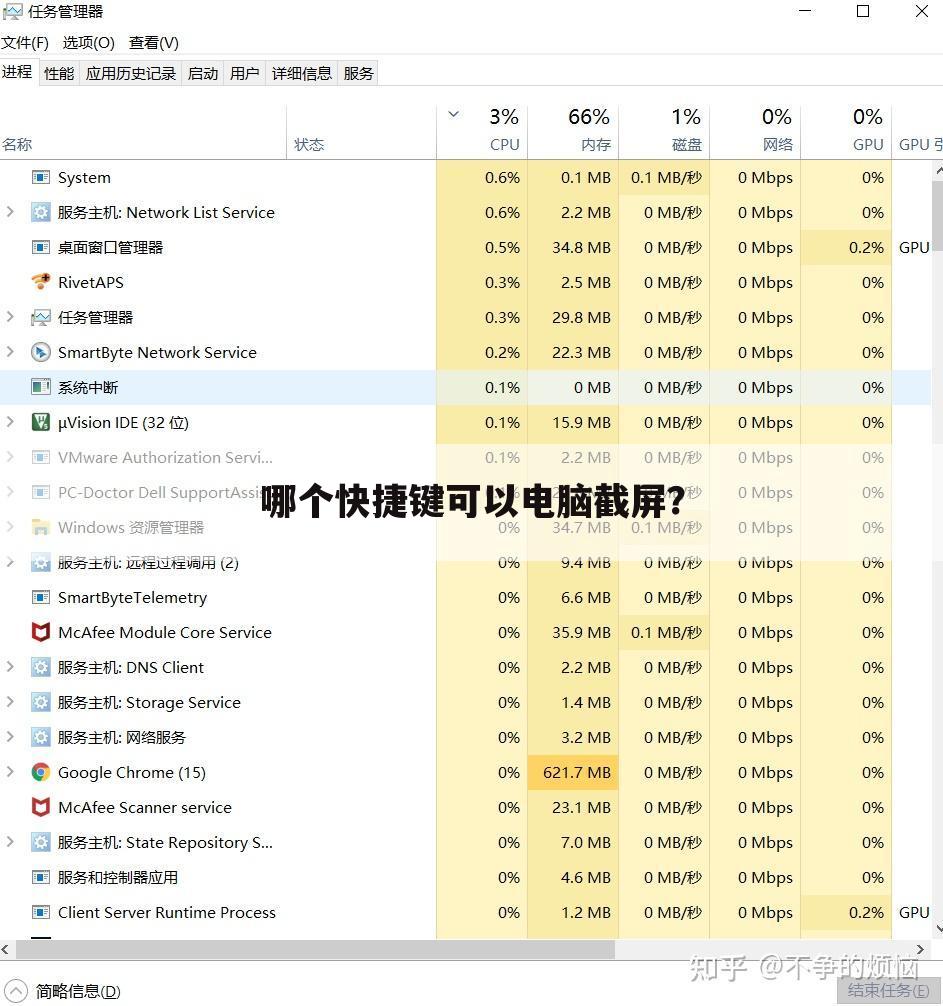Click the µVision IDE green icon
Viewport: 943px width, 1006px height.
pos(40,422)
